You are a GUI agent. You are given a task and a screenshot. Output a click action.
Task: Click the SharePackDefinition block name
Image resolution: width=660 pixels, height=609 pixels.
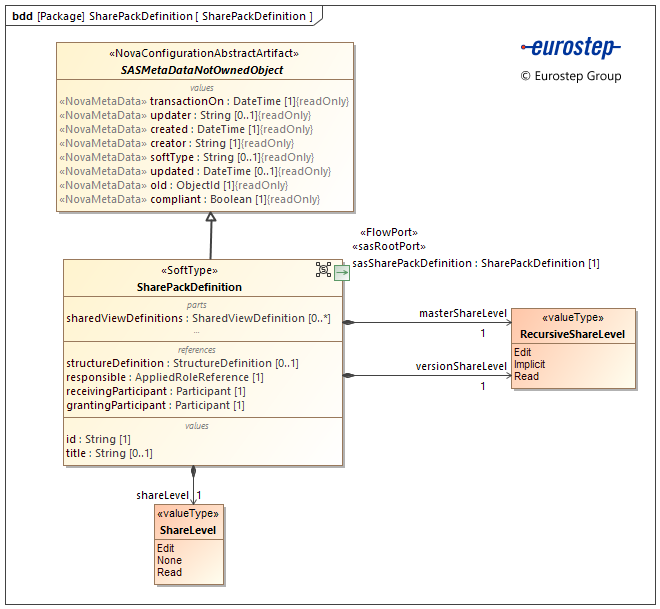(x=189, y=287)
